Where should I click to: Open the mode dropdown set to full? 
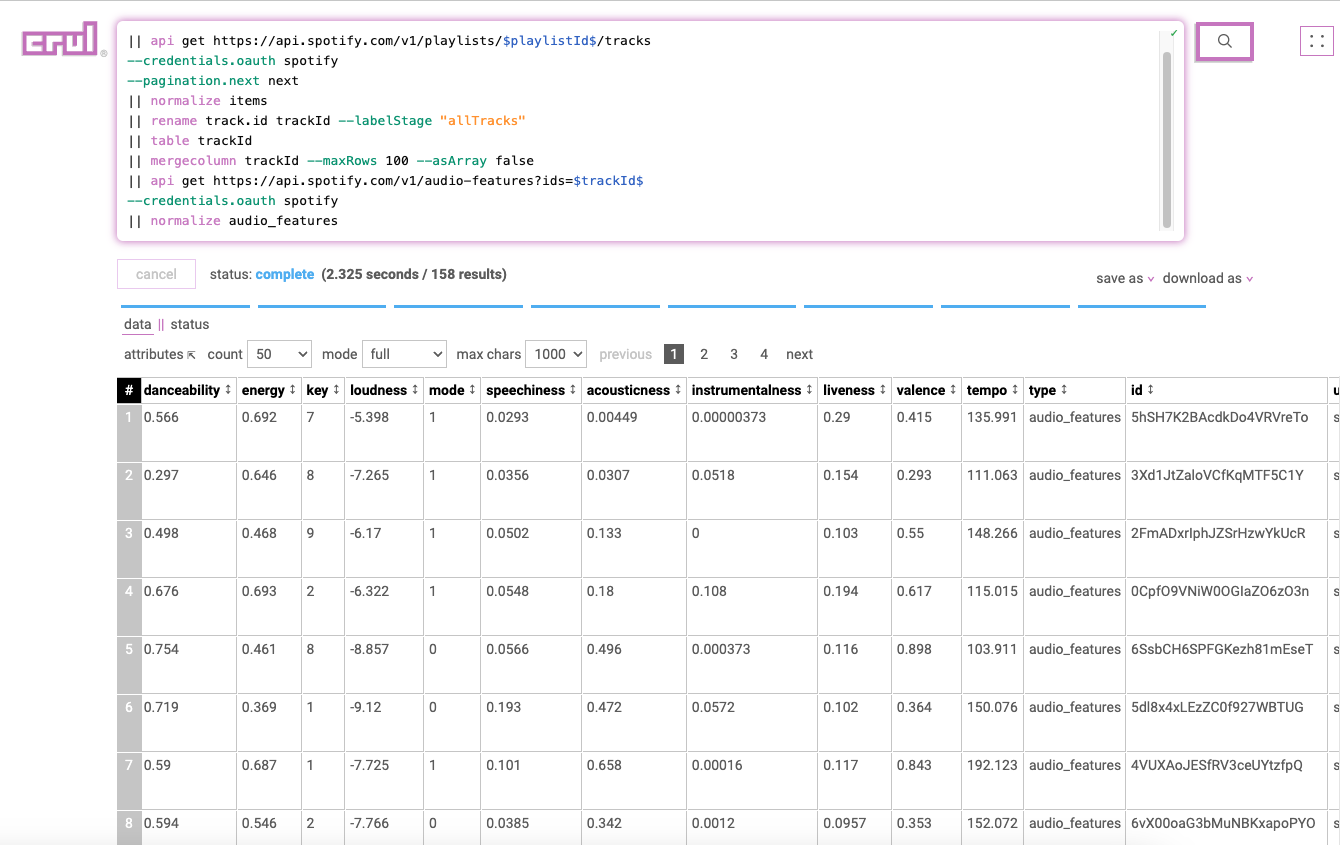tap(404, 354)
